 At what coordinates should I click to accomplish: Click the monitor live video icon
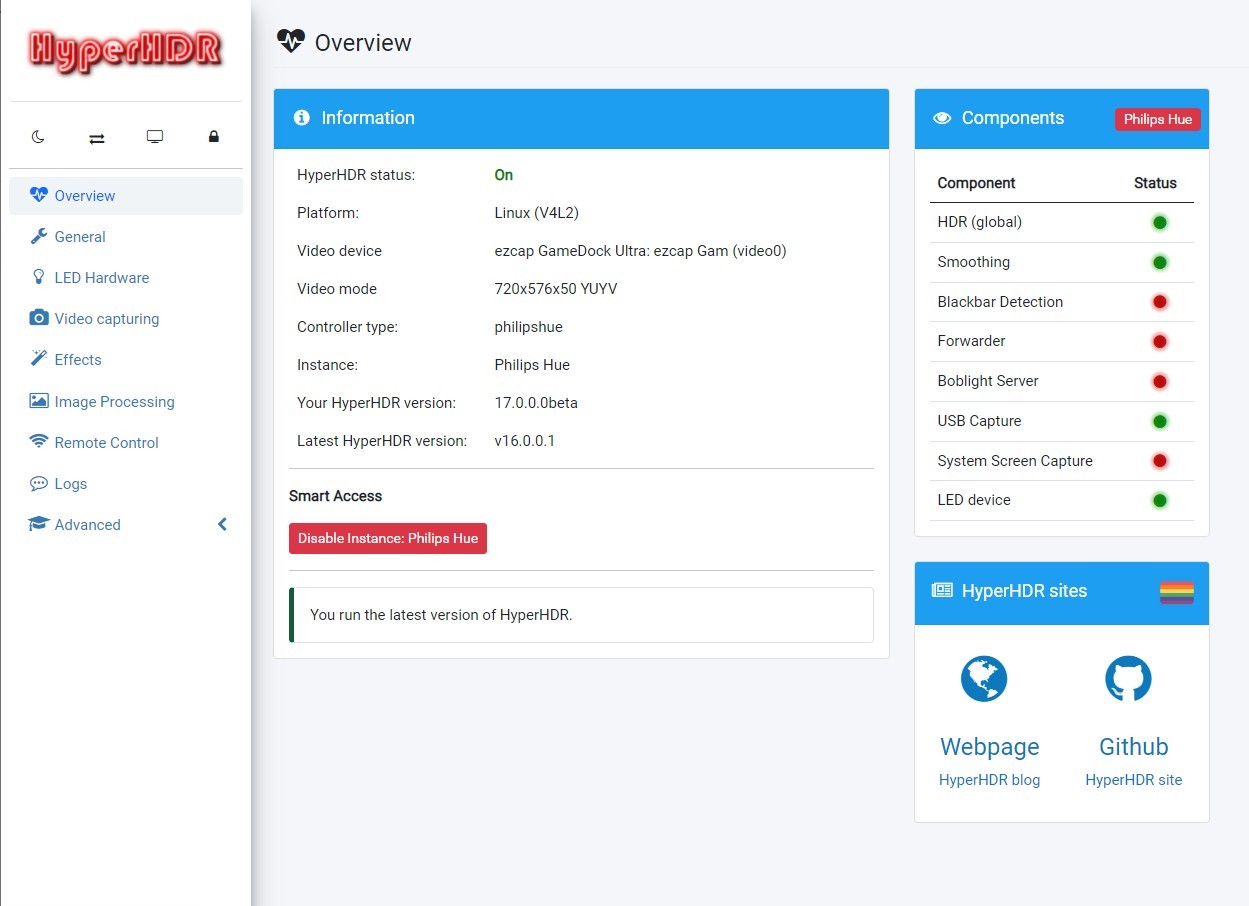pos(155,137)
